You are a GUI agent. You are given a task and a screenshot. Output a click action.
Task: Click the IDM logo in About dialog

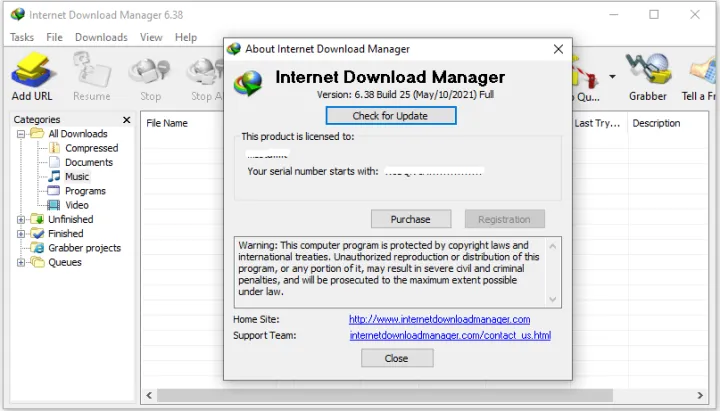pyautogui.click(x=248, y=83)
